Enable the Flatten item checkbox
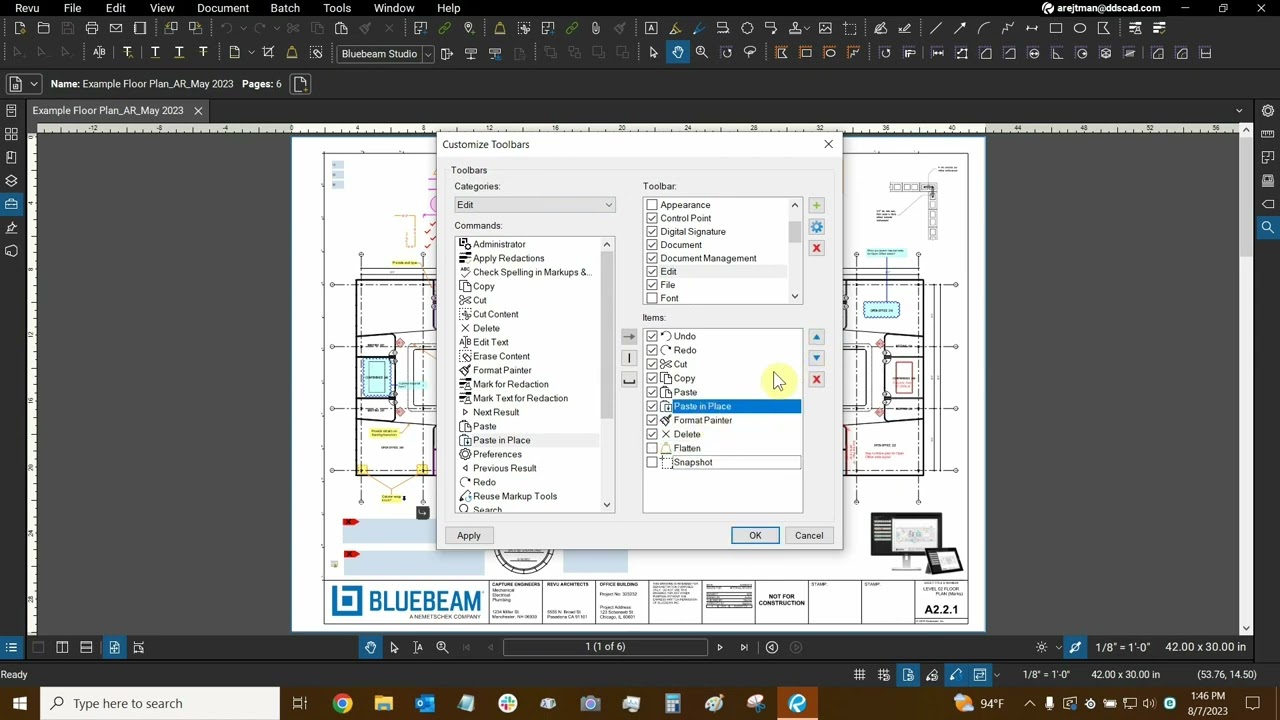 click(652, 448)
